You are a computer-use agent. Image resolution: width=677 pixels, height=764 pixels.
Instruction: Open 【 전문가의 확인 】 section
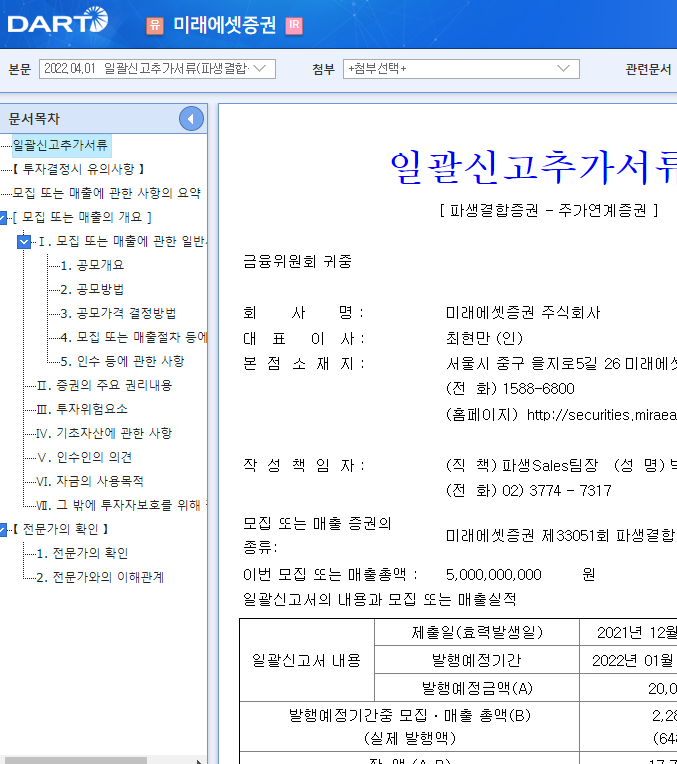[60, 529]
